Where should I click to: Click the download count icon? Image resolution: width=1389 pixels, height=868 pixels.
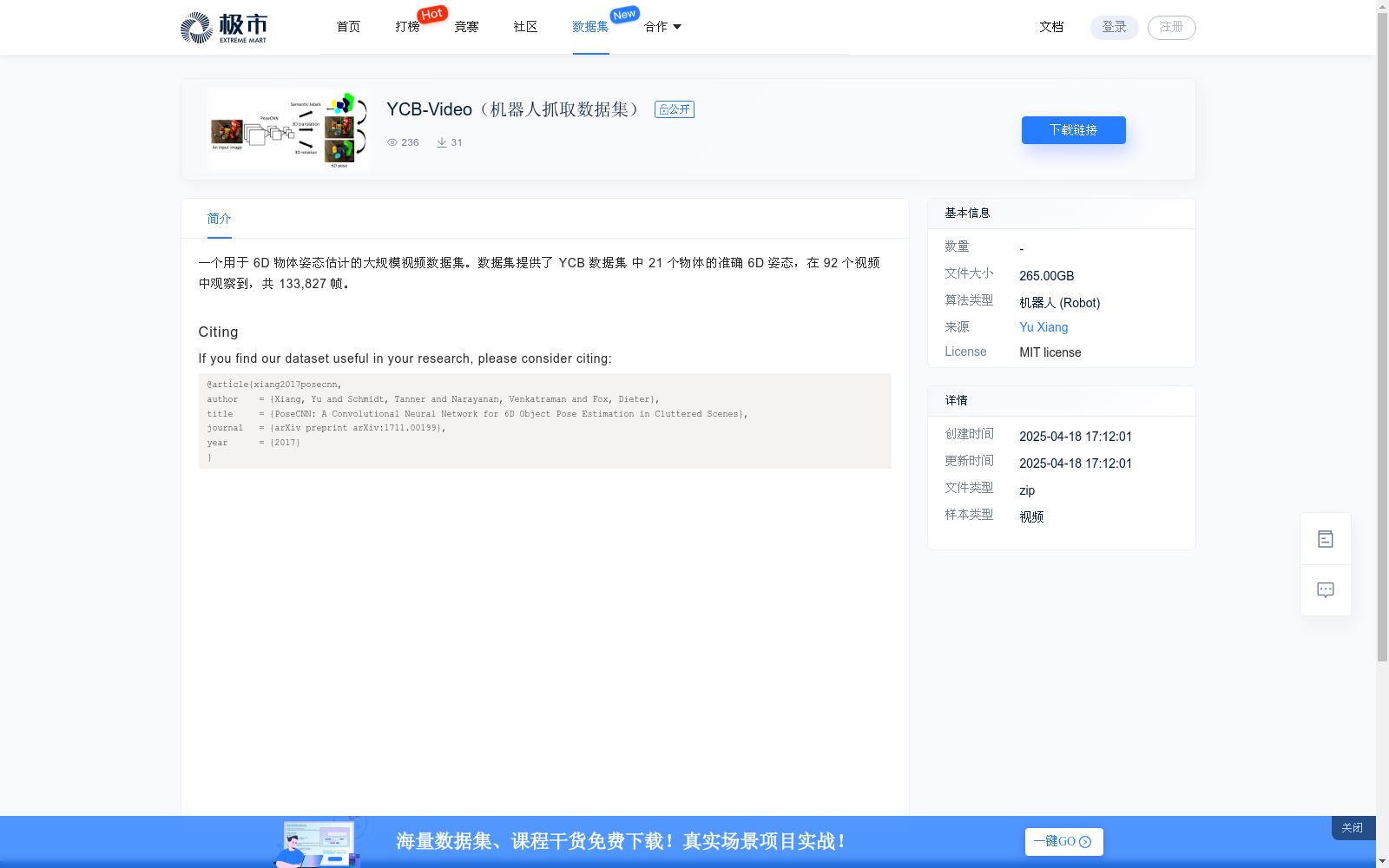coord(442,142)
